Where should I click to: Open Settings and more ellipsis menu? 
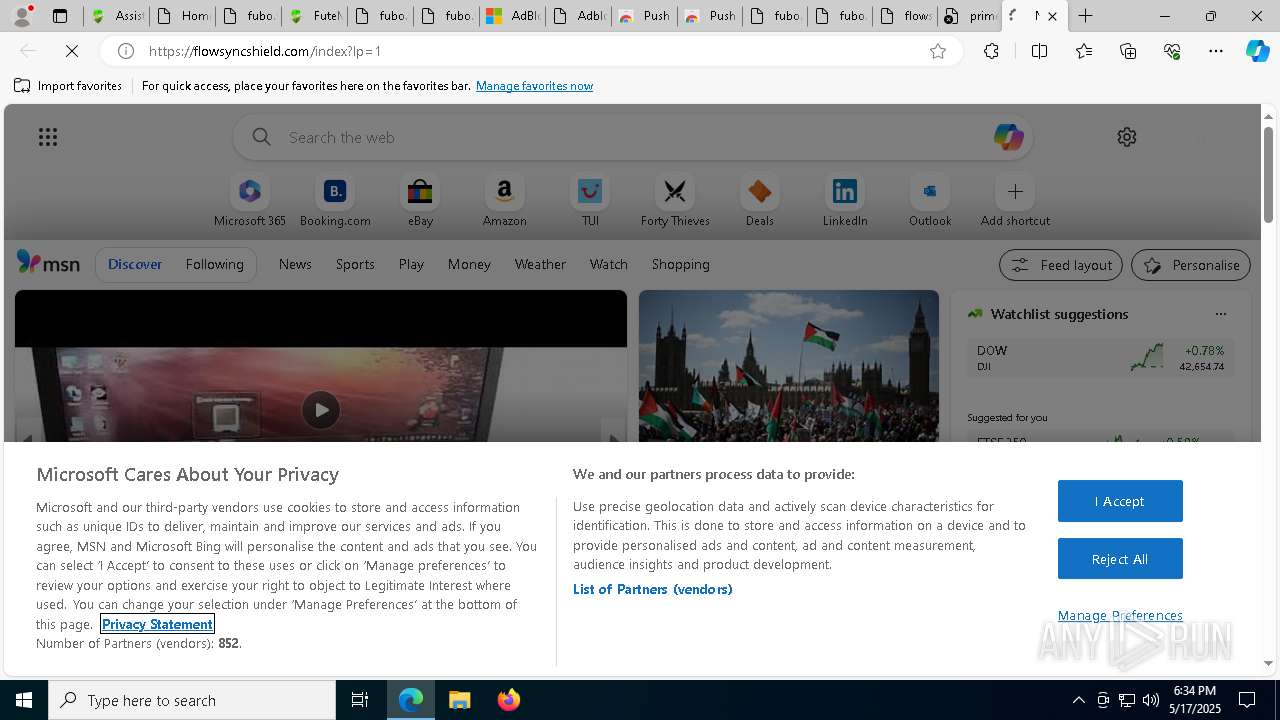coord(1216,51)
